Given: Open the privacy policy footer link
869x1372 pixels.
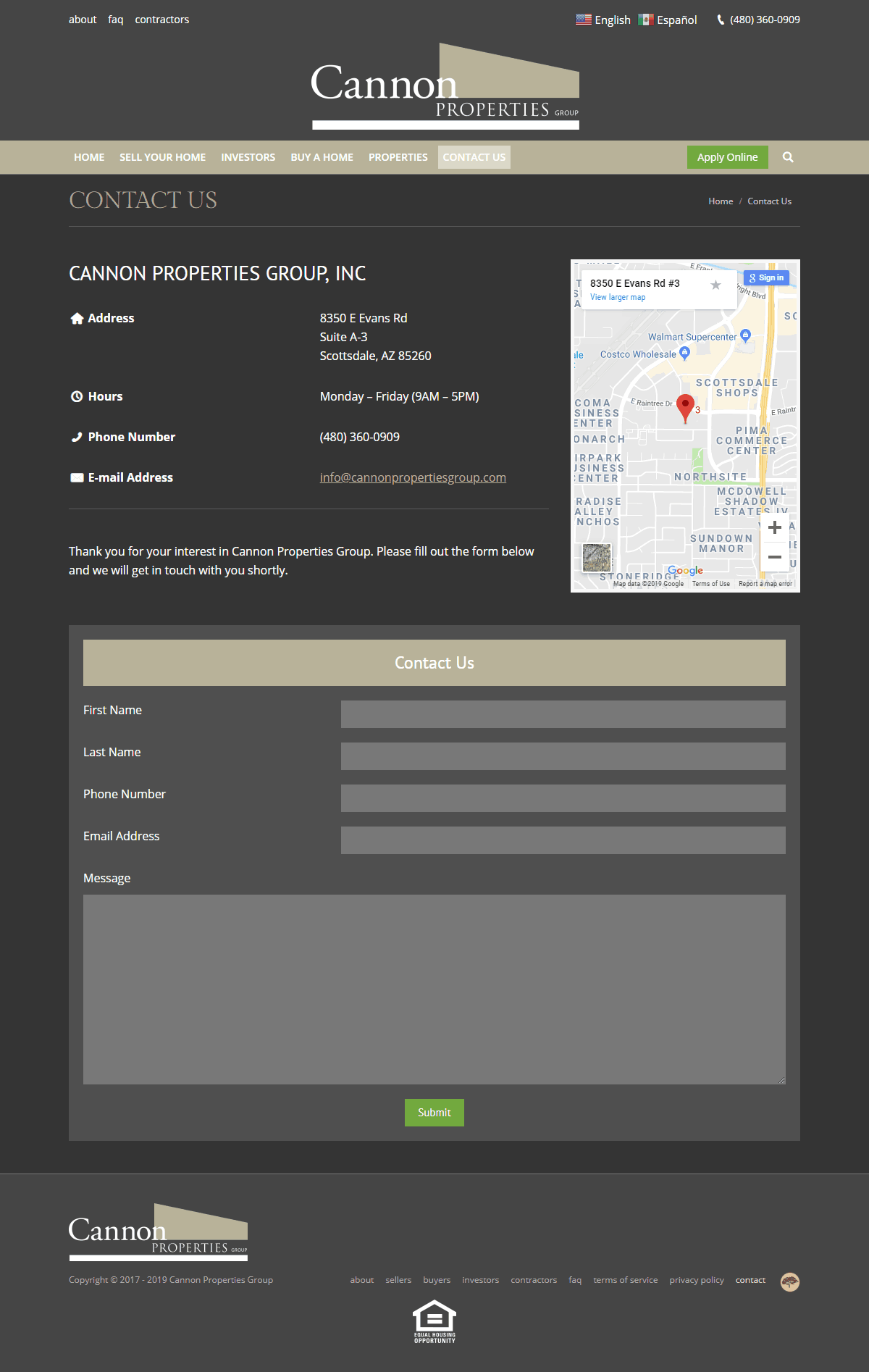Looking at the screenshot, I should click(x=697, y=1280).
